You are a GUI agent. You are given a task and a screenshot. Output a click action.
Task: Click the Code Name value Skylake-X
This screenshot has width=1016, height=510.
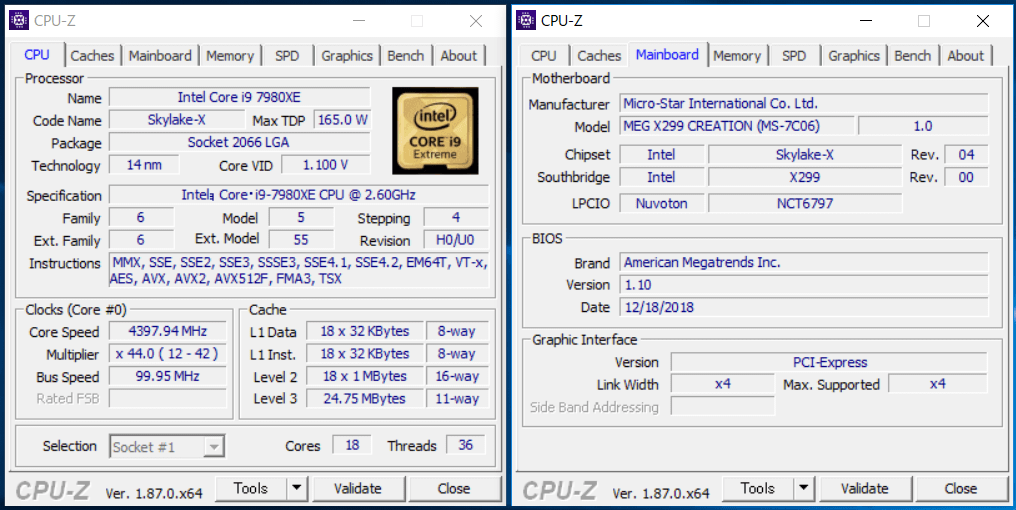click(176, 120)
